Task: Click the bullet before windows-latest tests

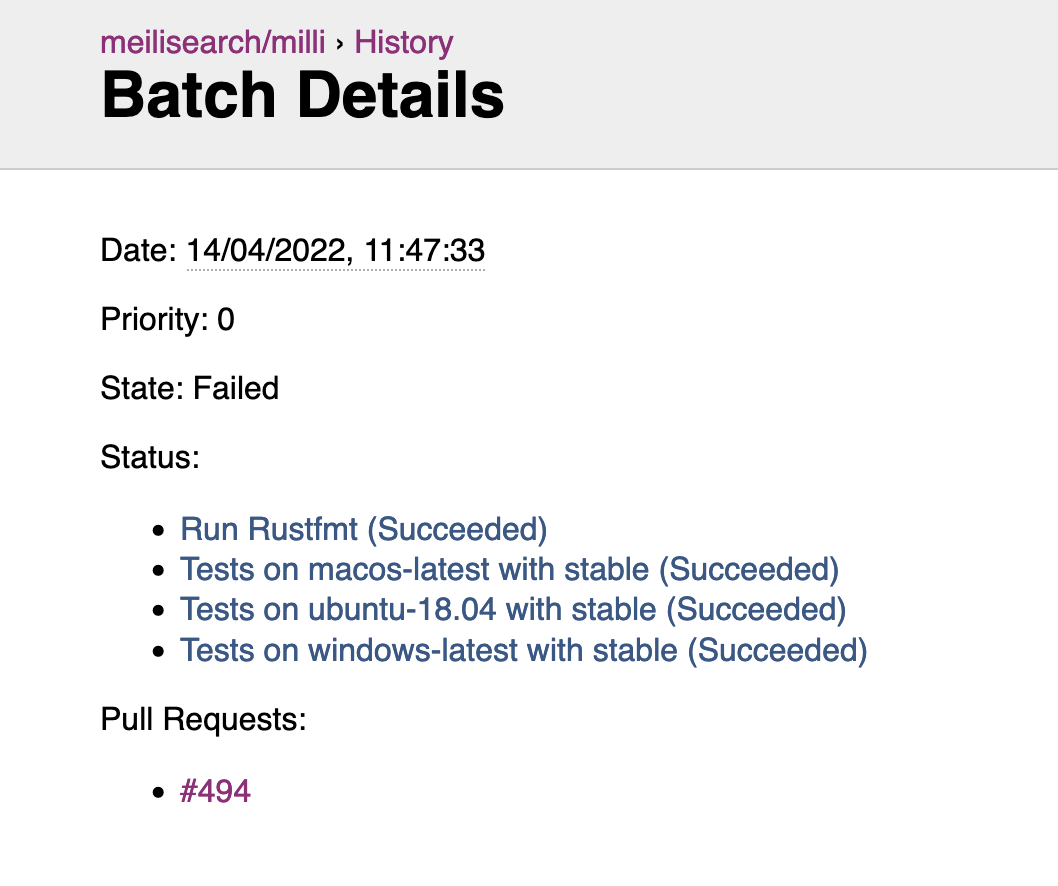Action: click(x=159, y=652)
